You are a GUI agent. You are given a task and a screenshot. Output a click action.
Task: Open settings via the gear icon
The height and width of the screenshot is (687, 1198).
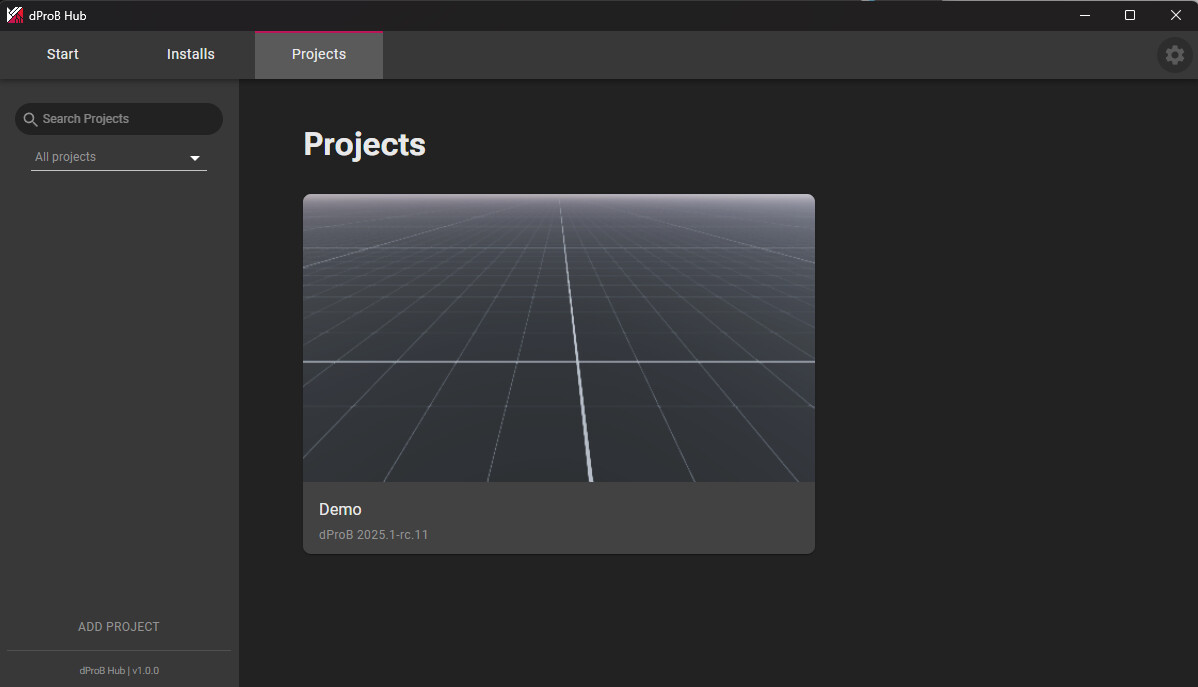point(1175,55)
